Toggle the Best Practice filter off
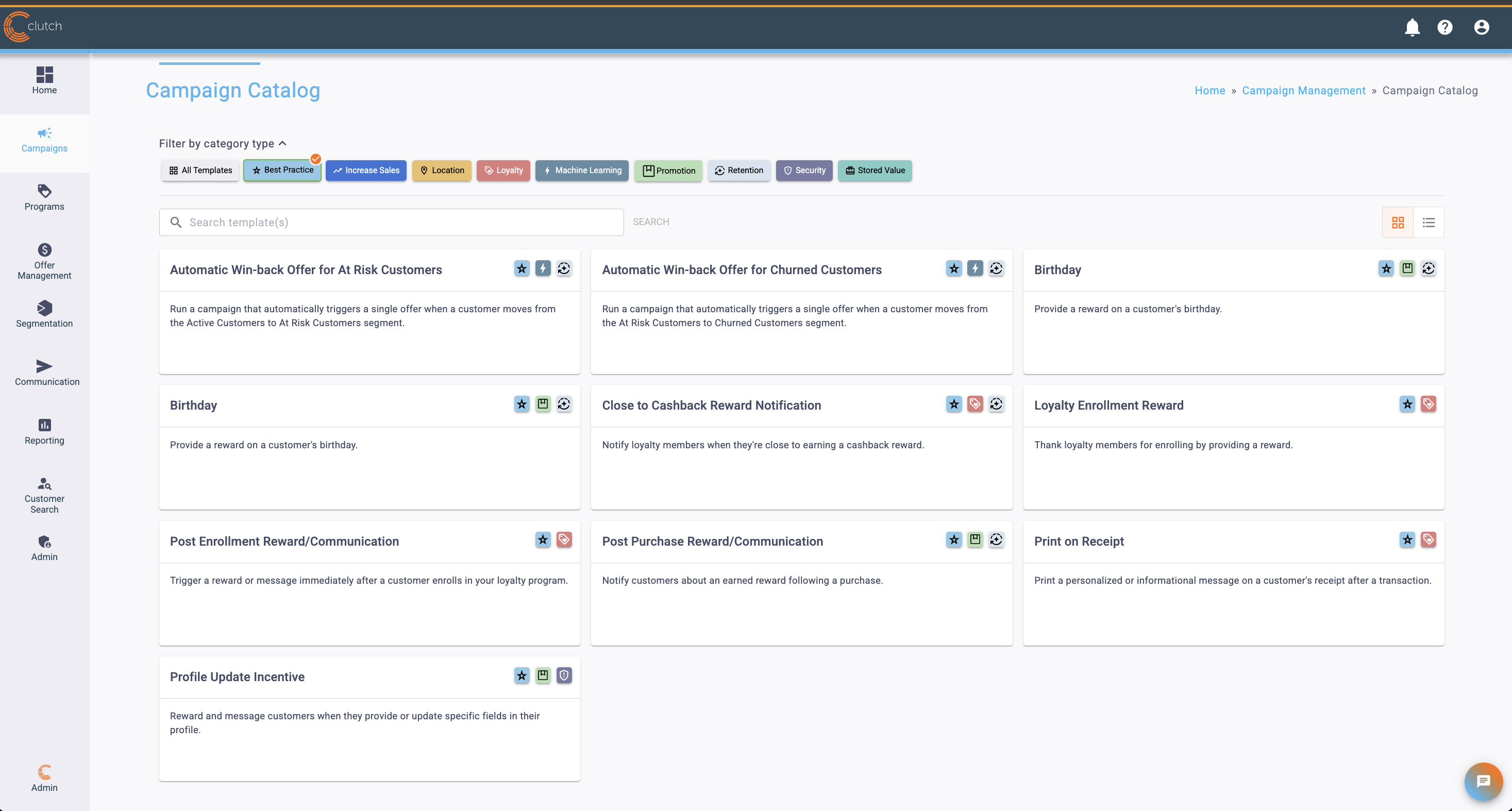The width and height of the screenshot is (1512, 811). [x=282, y=170]
